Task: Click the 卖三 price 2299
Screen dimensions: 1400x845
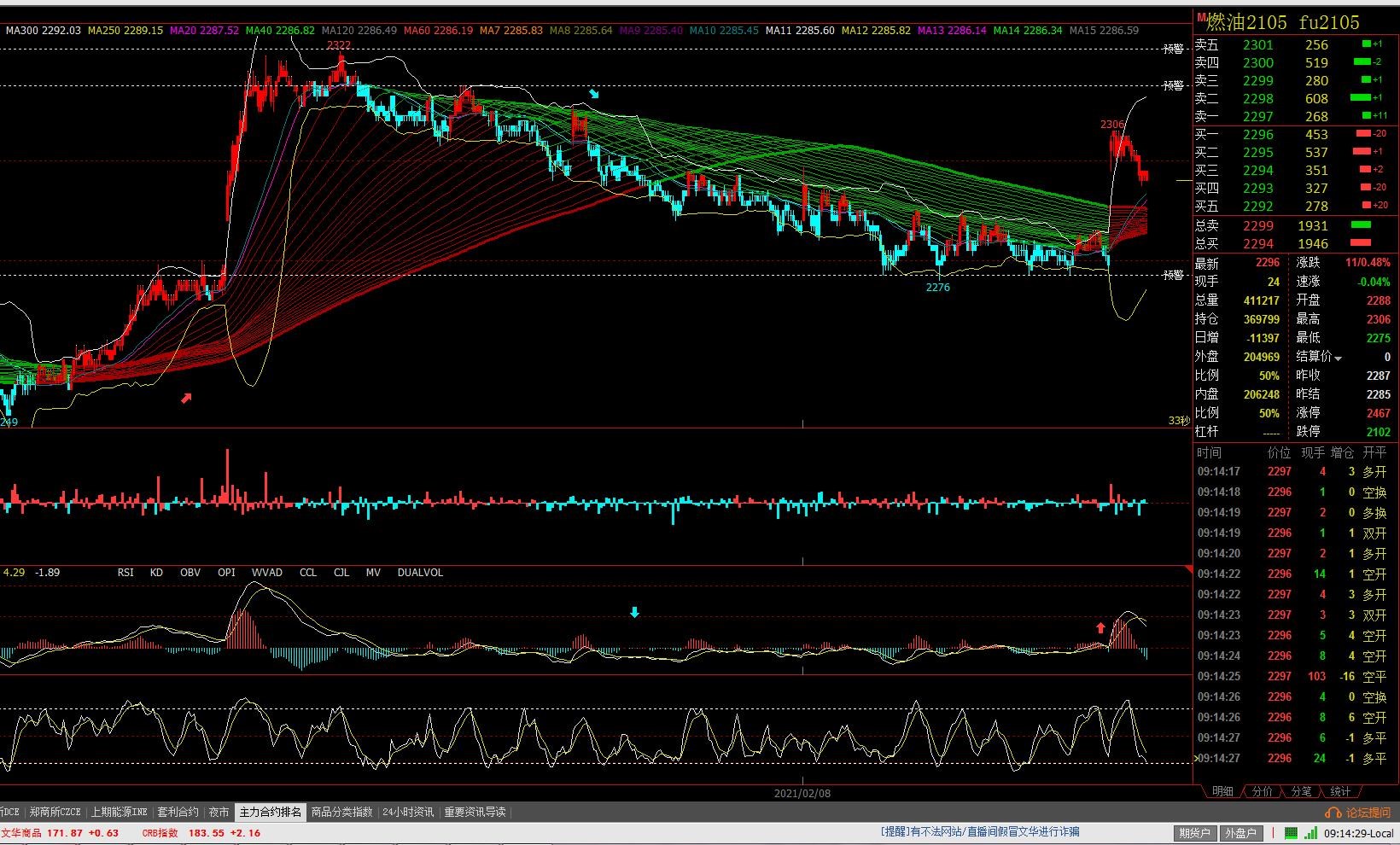Action: click(x=1257, y=81)
